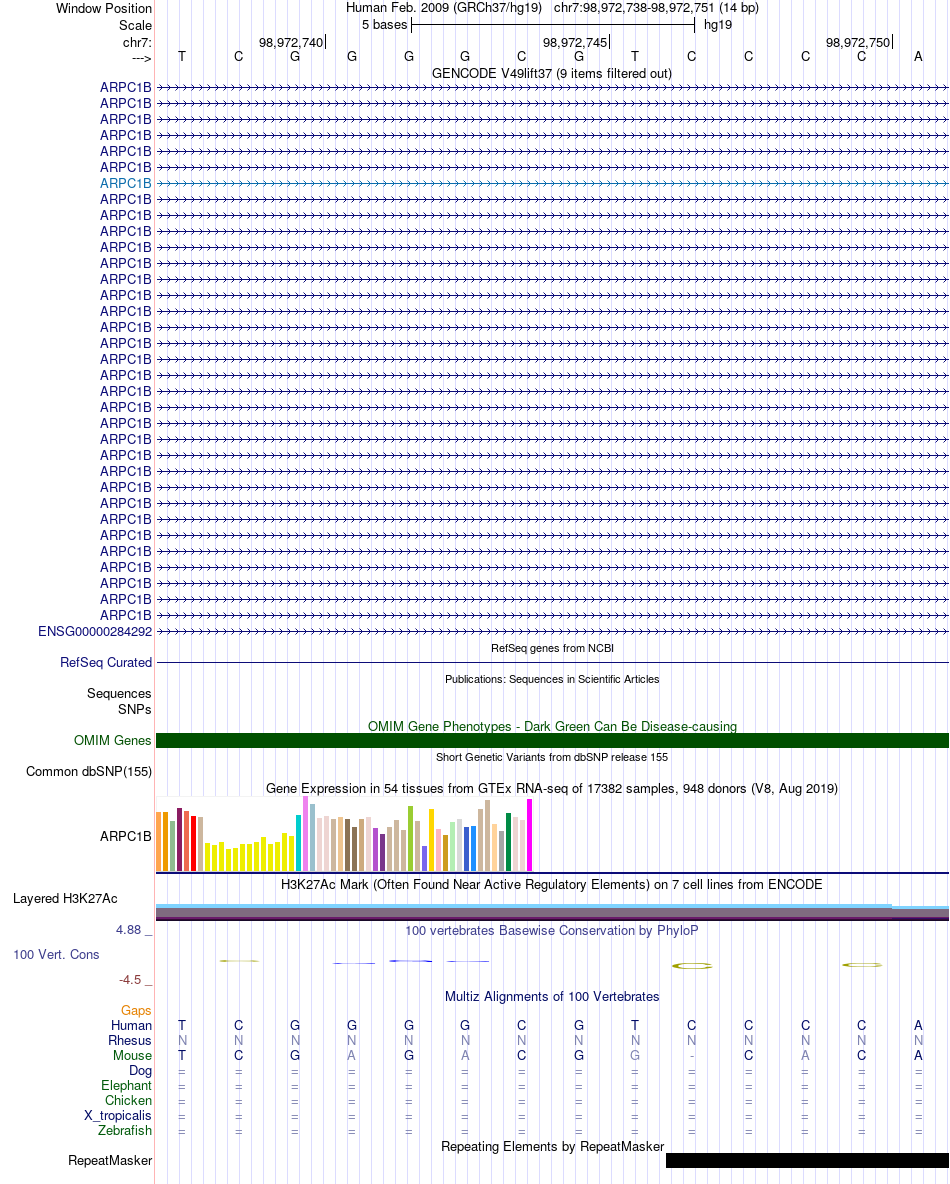Click the '5 bases' scale bar text

384,25
